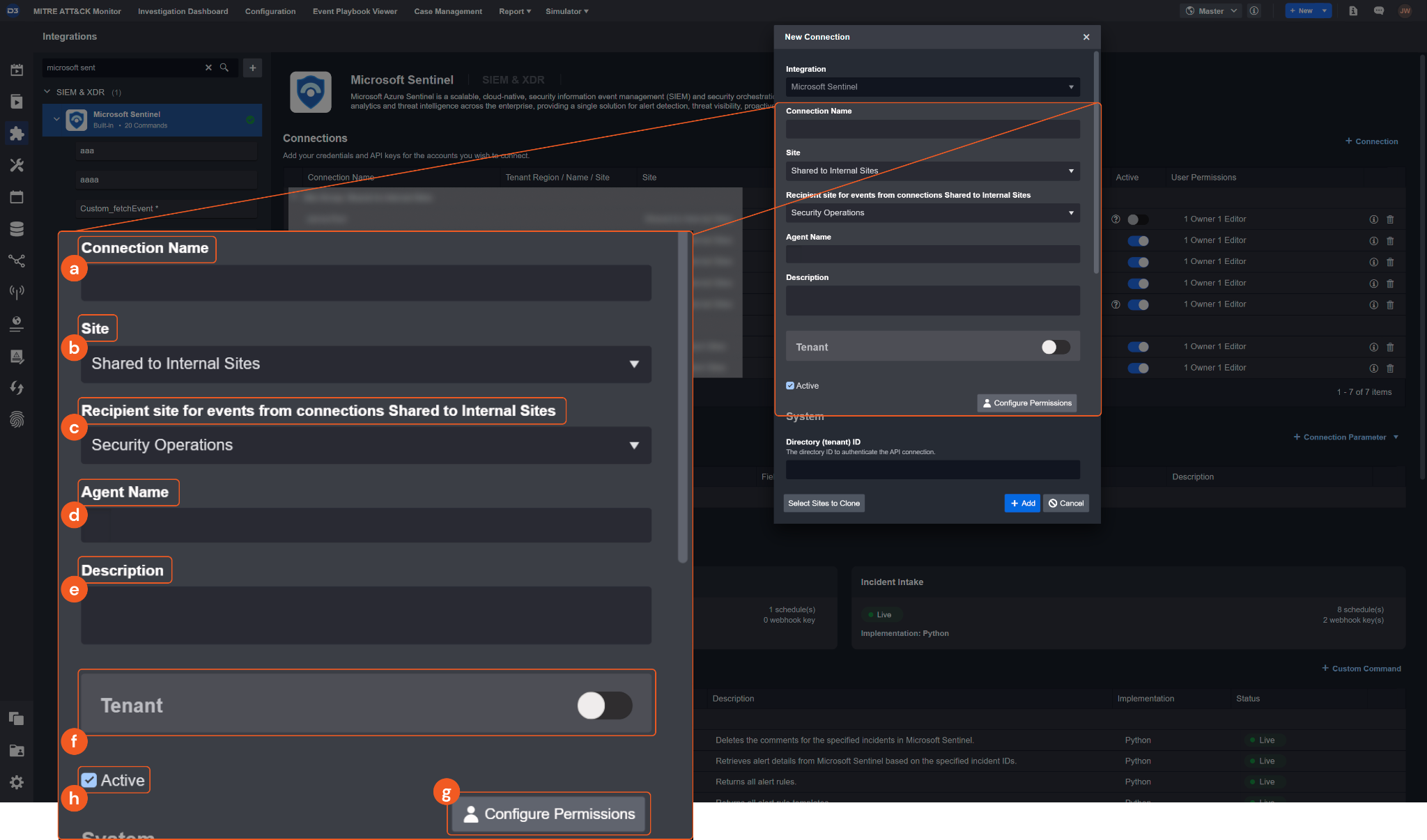This screenshot has width=1427, height=840.
Task: Click the wrench utilities sidebar icon
Action: click(x=17, y=165)
